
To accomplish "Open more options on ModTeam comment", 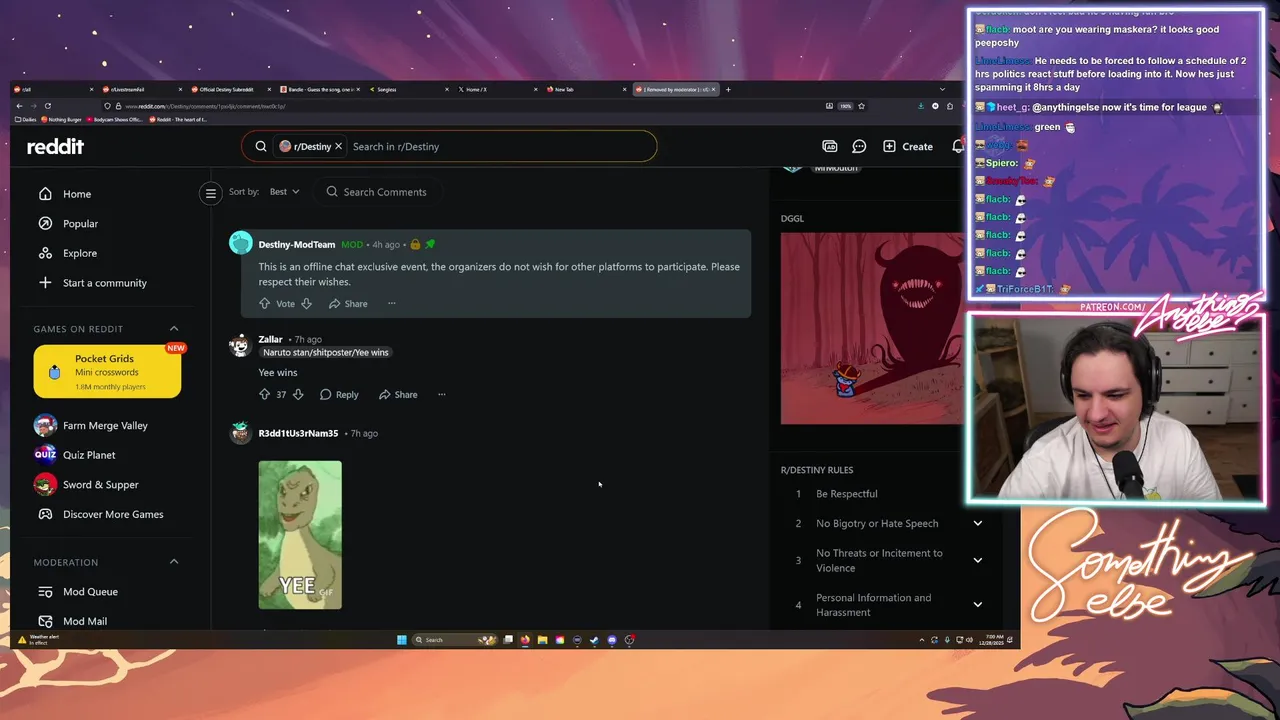I will click(x=392, y=304).
